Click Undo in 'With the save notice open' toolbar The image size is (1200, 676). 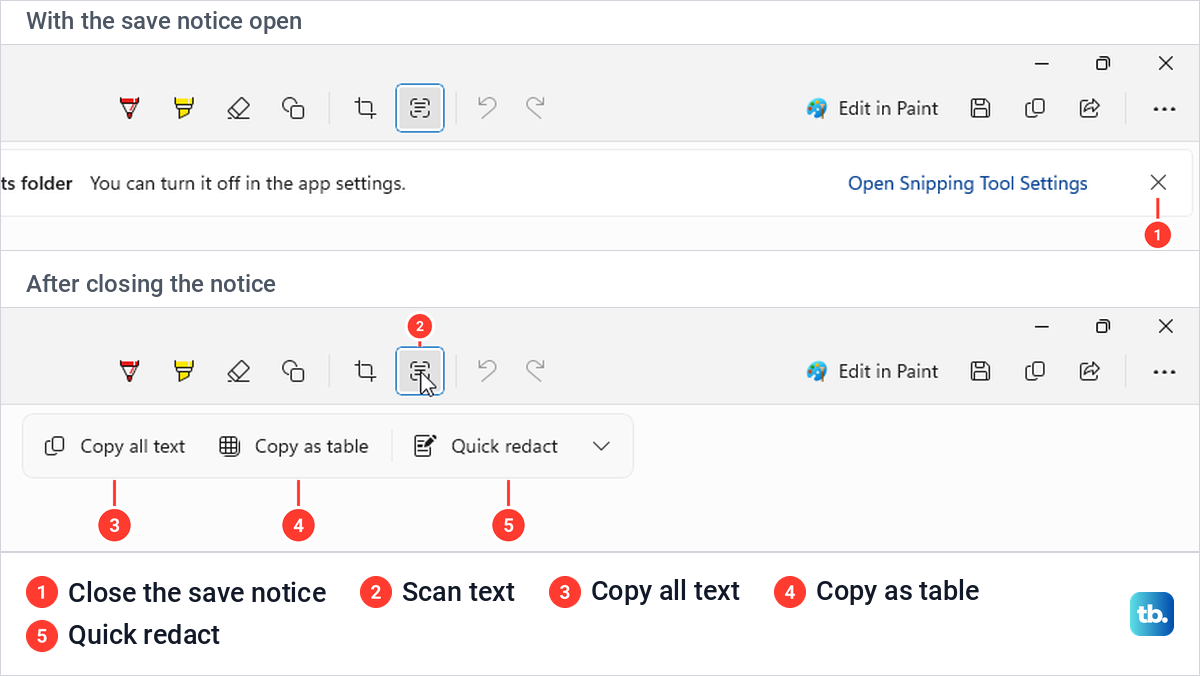487,108
